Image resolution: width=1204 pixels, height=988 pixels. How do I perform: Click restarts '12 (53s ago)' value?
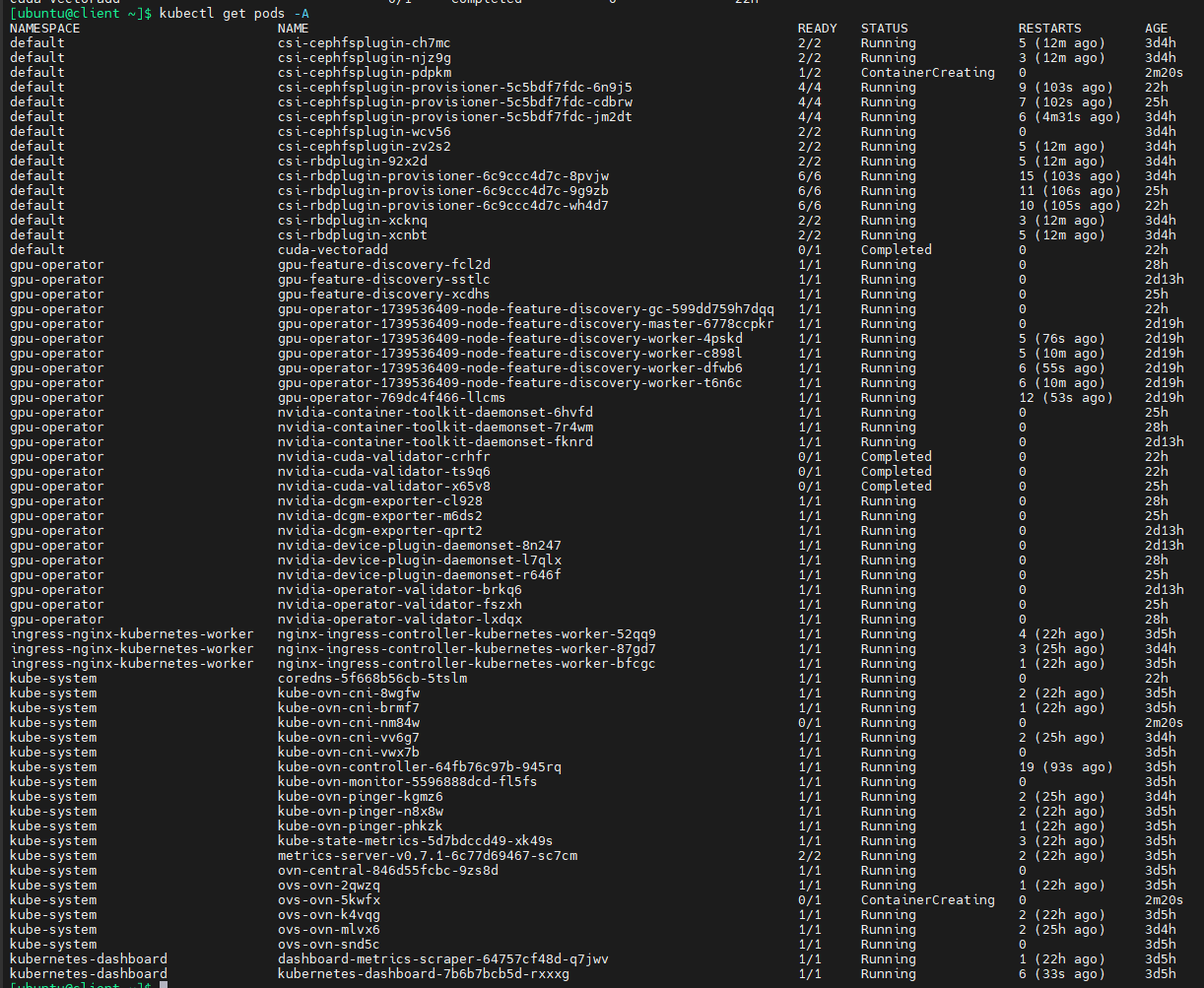coord(1066,398)
